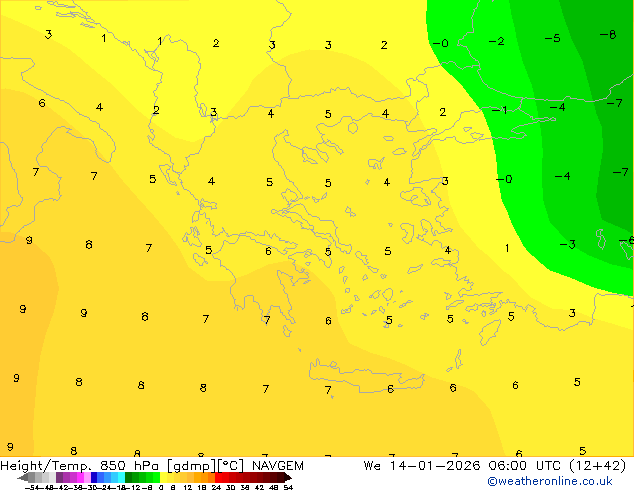
Task: Click the '-2' temperature value on the map
Action: click(x=497, y=41)
